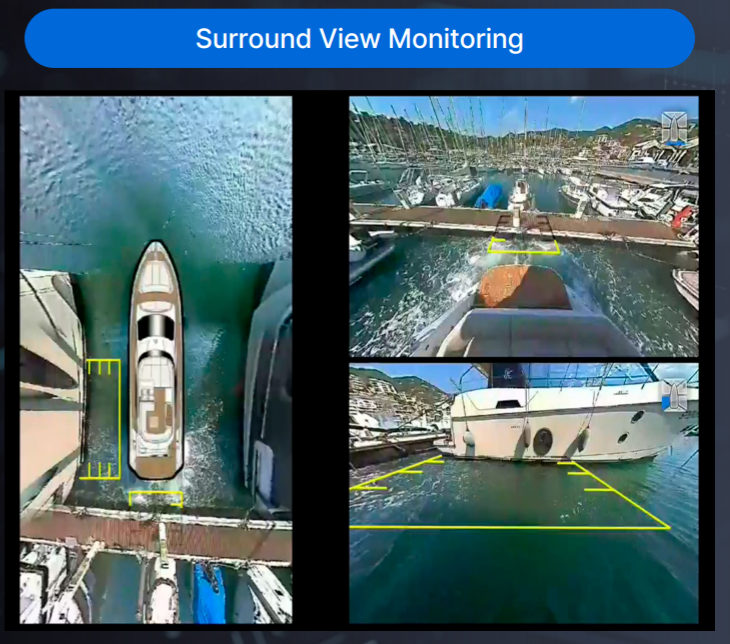This screenshot has height=644, width=730.
Task: Open the side camera view of neighboring yacht
Action: click(524, 493)
